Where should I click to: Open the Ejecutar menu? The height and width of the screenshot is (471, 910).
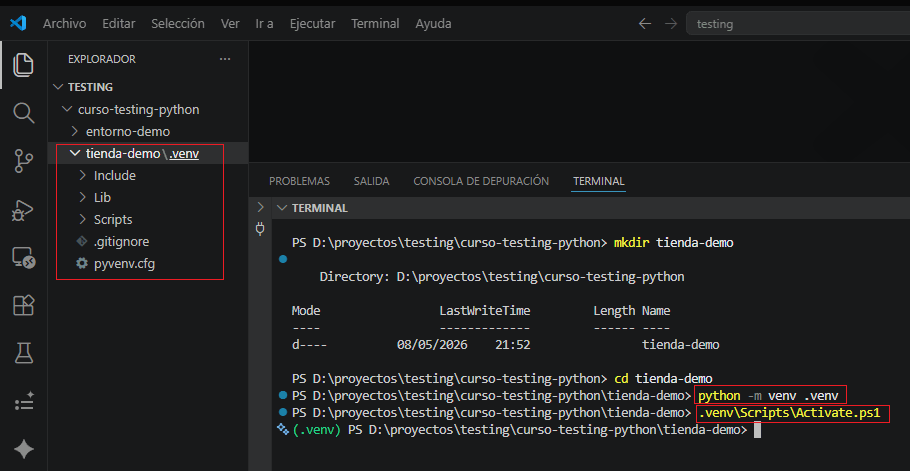(x=312, y=24)
